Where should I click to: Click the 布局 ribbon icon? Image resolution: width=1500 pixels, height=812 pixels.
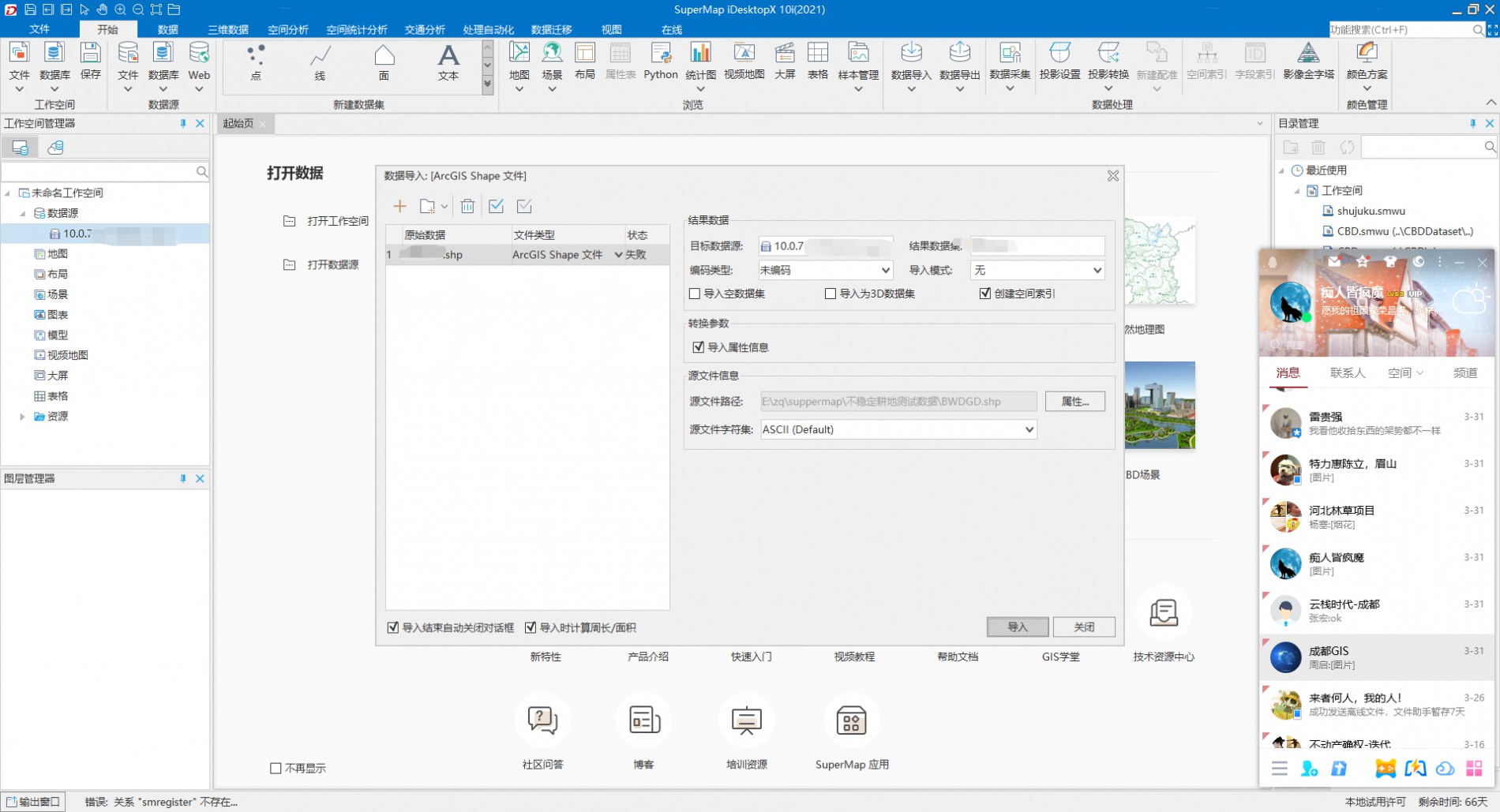[585, 61]
